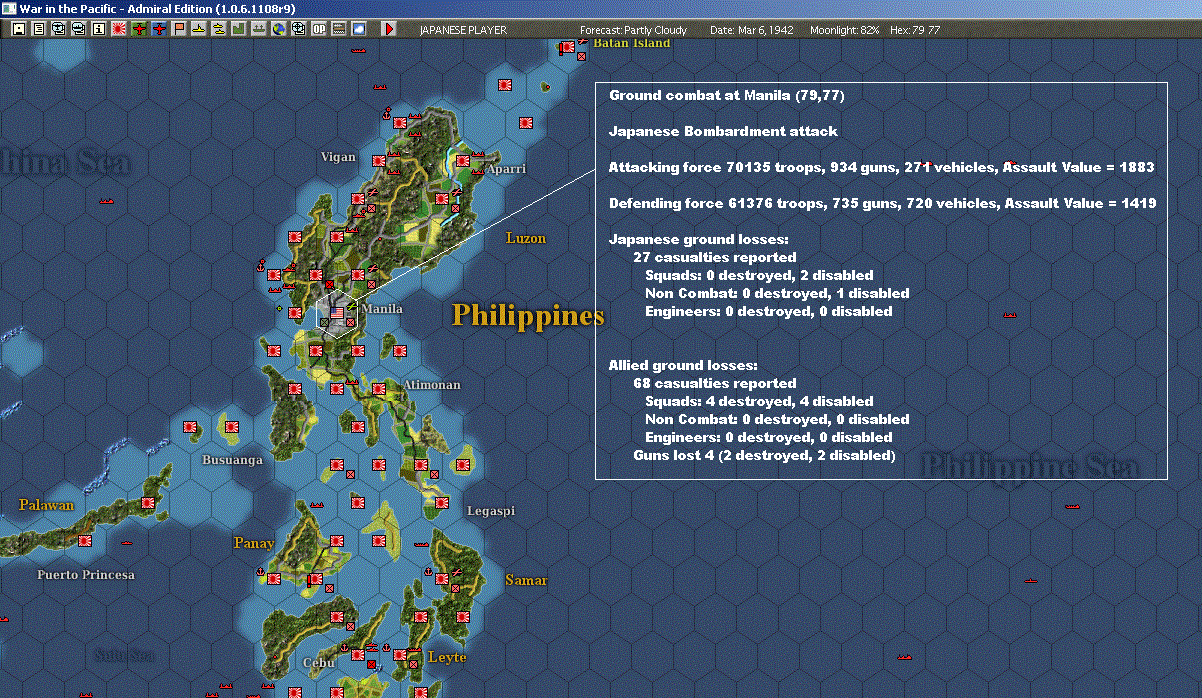Click the Japanese rising sun flag icon

point(119,29)
